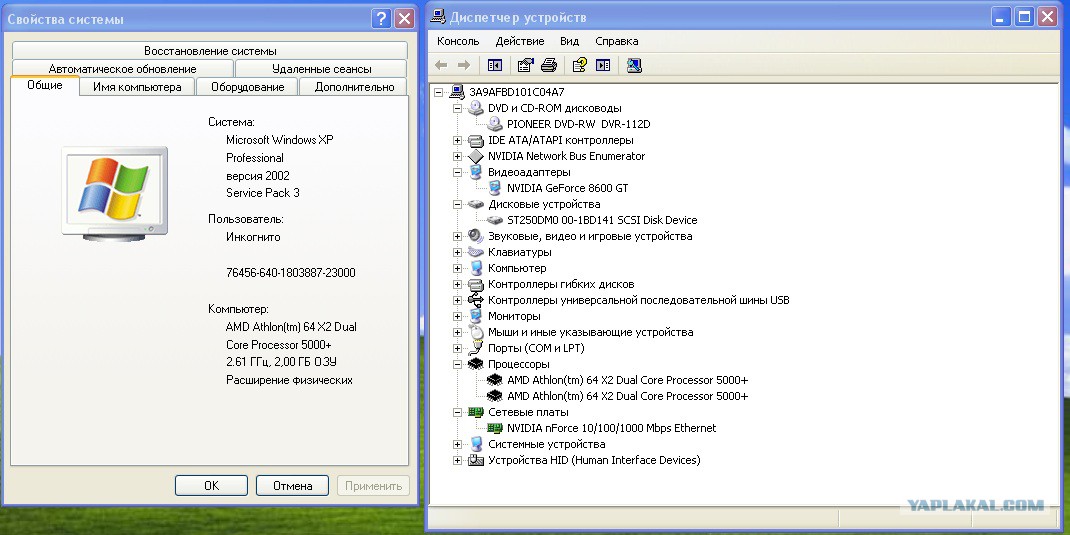Open Properties via the toolbar icon
Image resolution: width=1070 pixels, height=535 pixels.
pos(525,65)
